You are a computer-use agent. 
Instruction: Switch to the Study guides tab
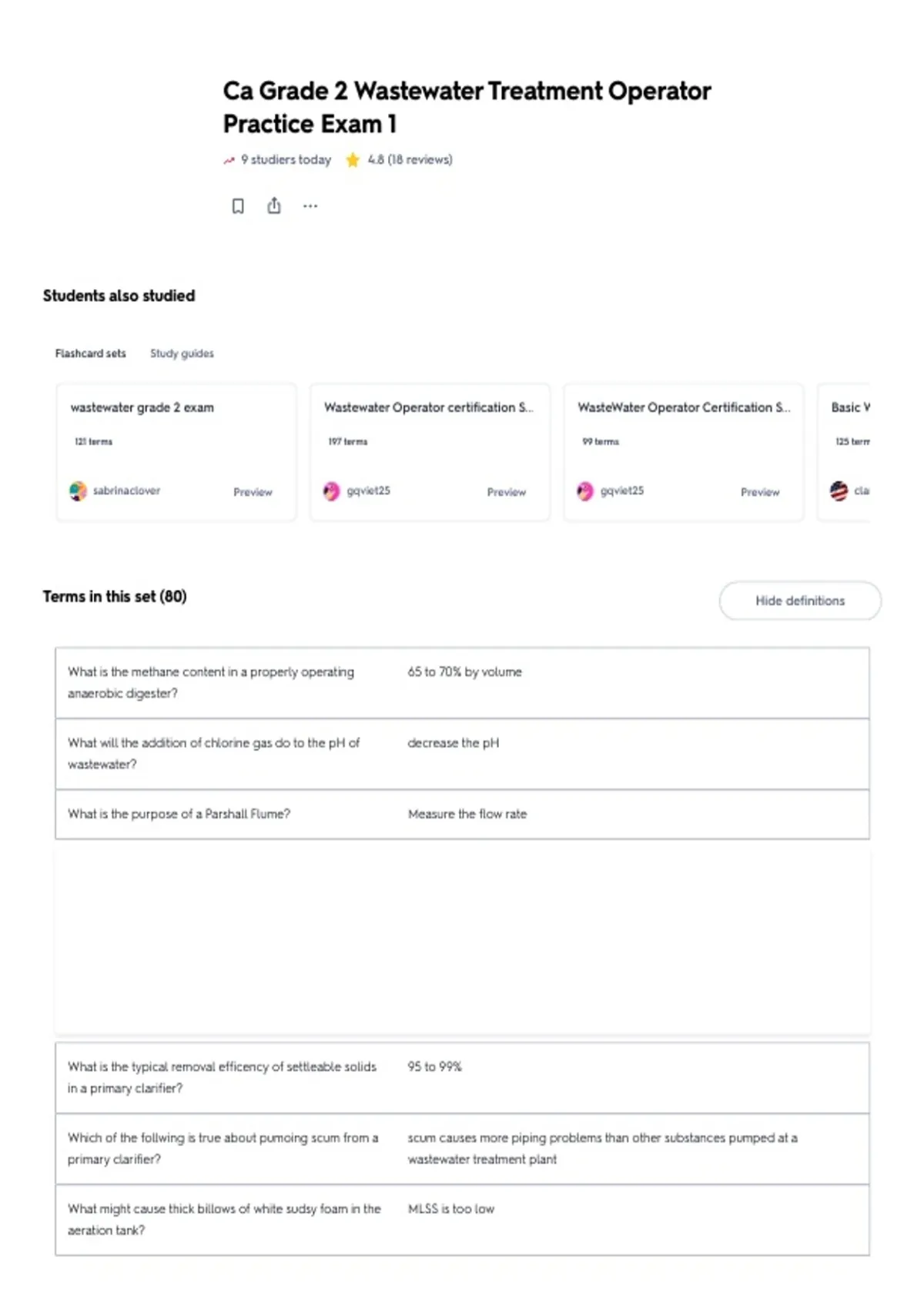click(x=182, y=353)
